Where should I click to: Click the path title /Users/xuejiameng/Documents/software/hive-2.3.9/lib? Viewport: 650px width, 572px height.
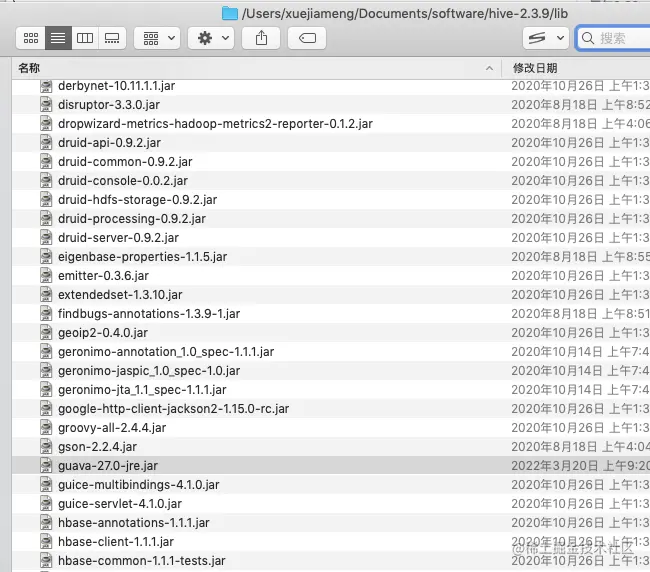tap(405, 14)
